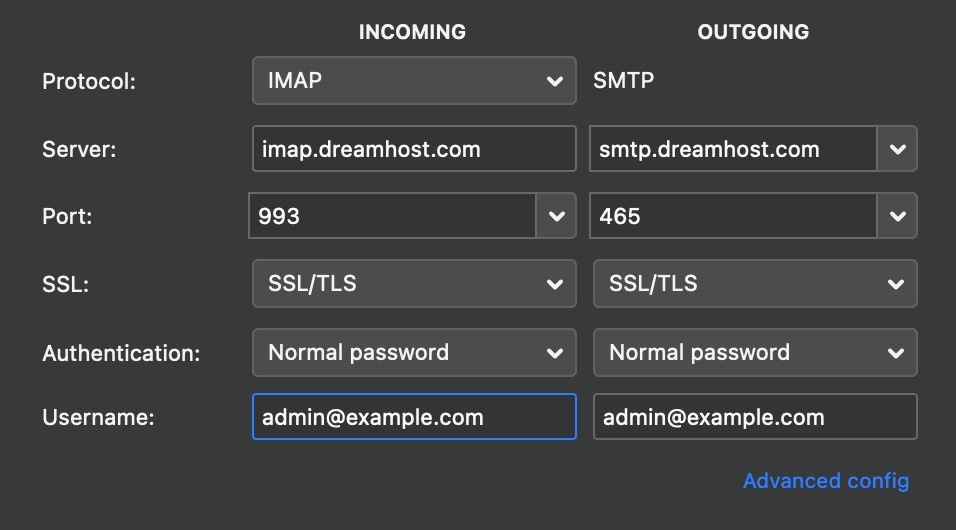
Task: Open outgoing Authentication Normal password dropdown
Action: tap(755, 352)
